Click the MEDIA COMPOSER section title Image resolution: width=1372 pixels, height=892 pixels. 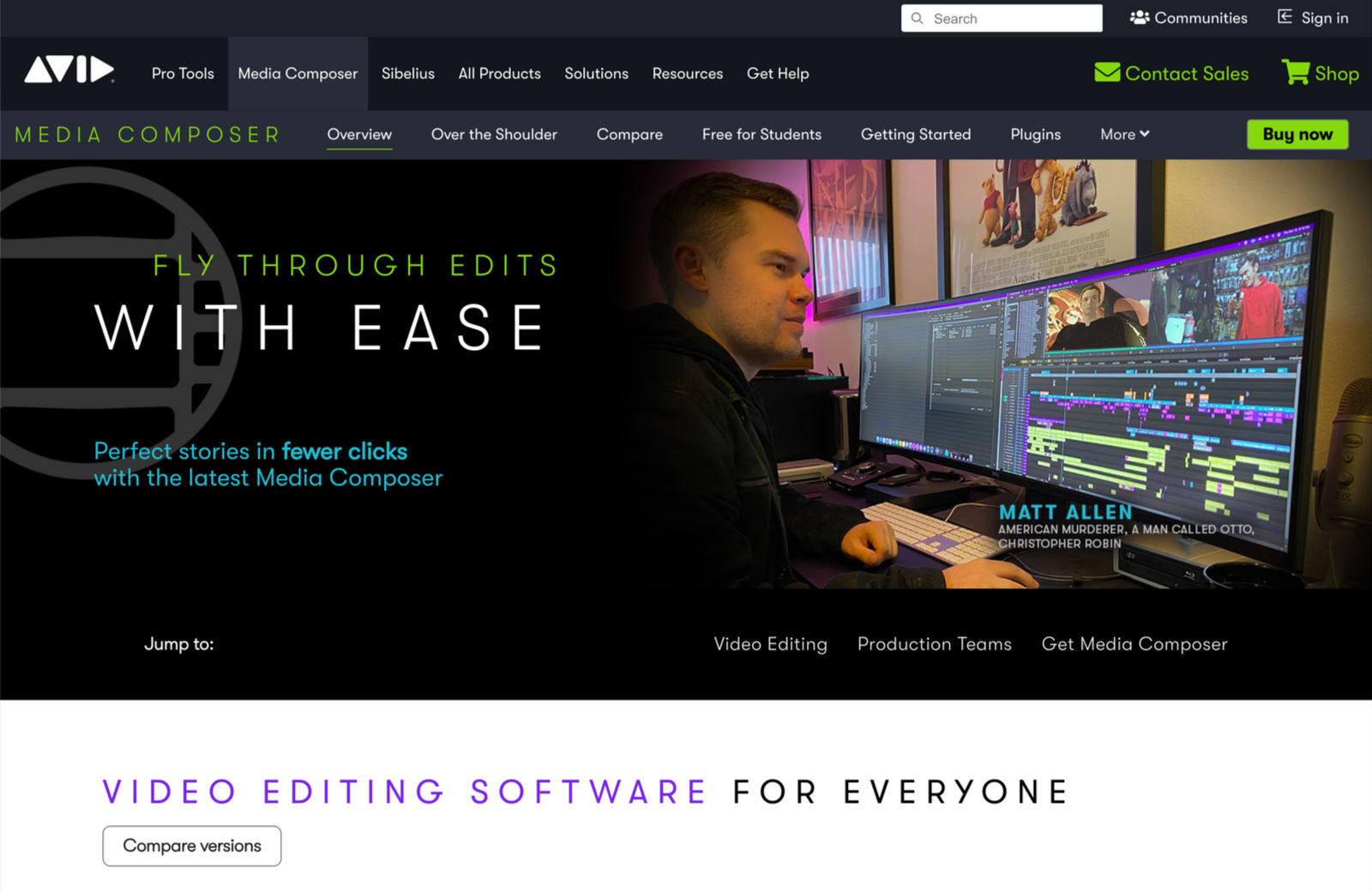coord(147,135)
